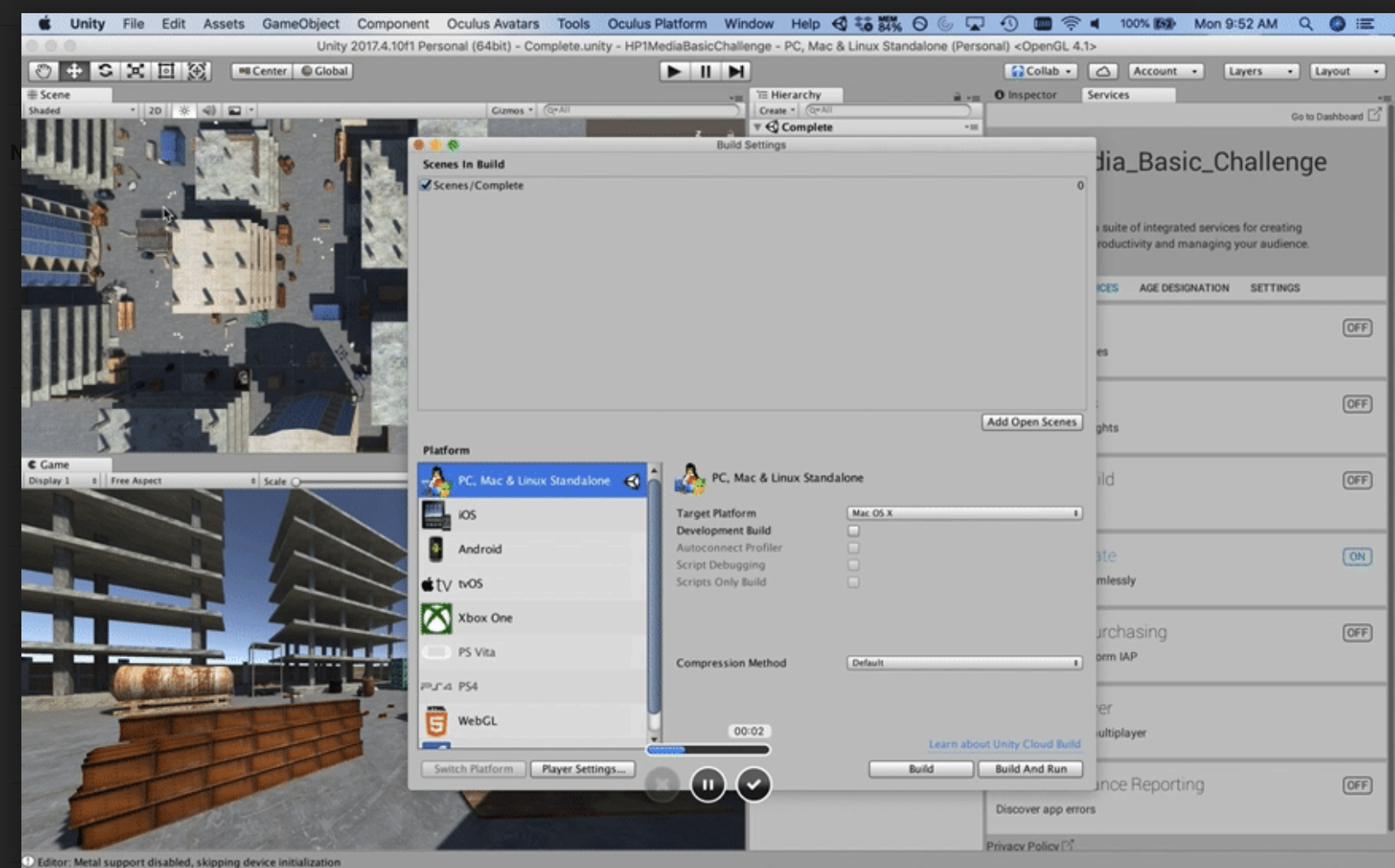Select the Rect transform tool
The width and height of the screenshot is (1395, 868).
pyautogui.click(x=166, y=71)
